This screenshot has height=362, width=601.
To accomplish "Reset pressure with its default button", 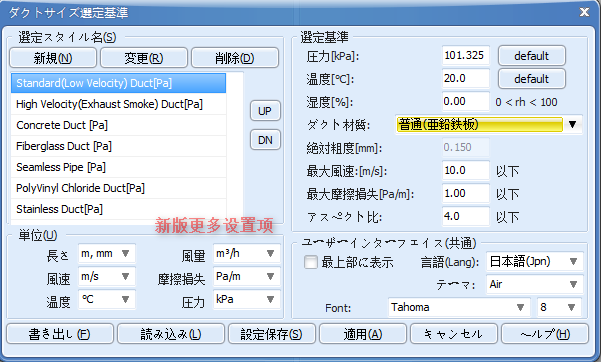I will pos(532,56).
